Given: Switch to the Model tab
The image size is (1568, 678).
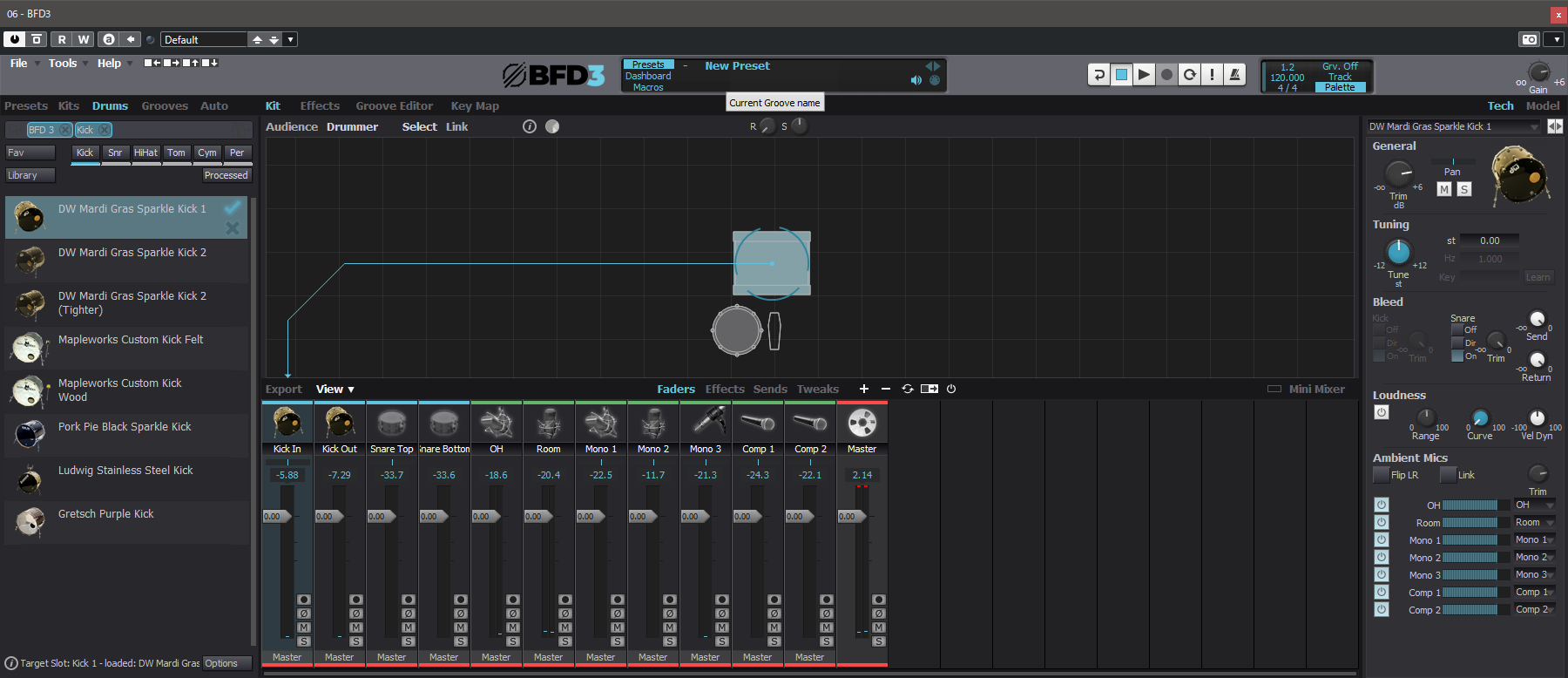Looking at the screenshot, I should [1543, 106].
